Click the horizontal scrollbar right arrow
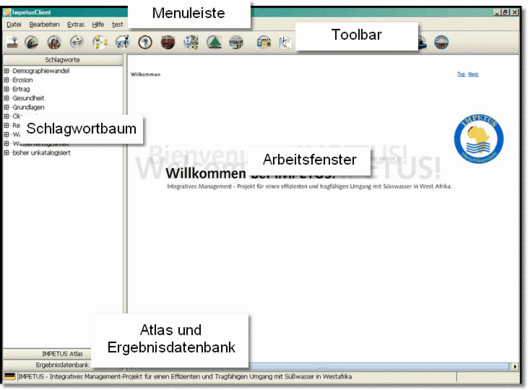 [x=515, y=366]
